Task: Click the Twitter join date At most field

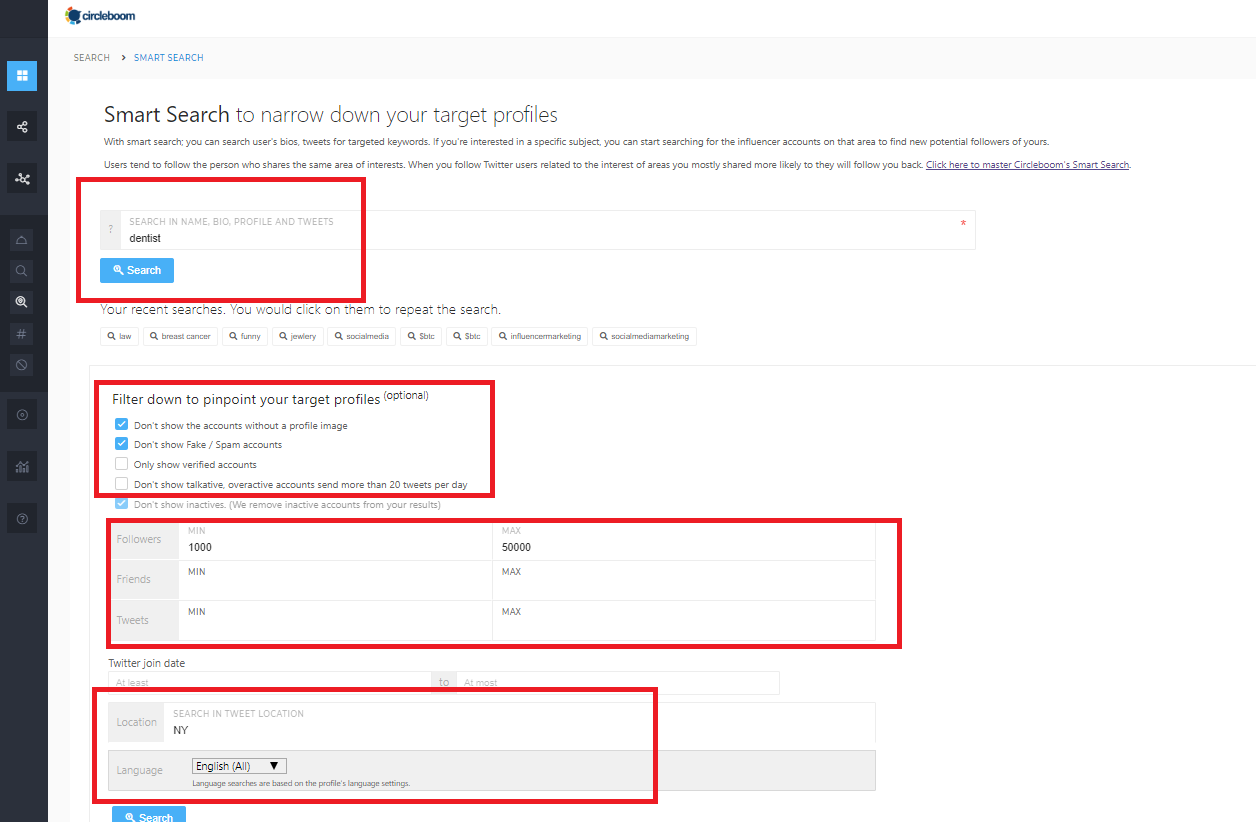Action: tap(617, 682)
